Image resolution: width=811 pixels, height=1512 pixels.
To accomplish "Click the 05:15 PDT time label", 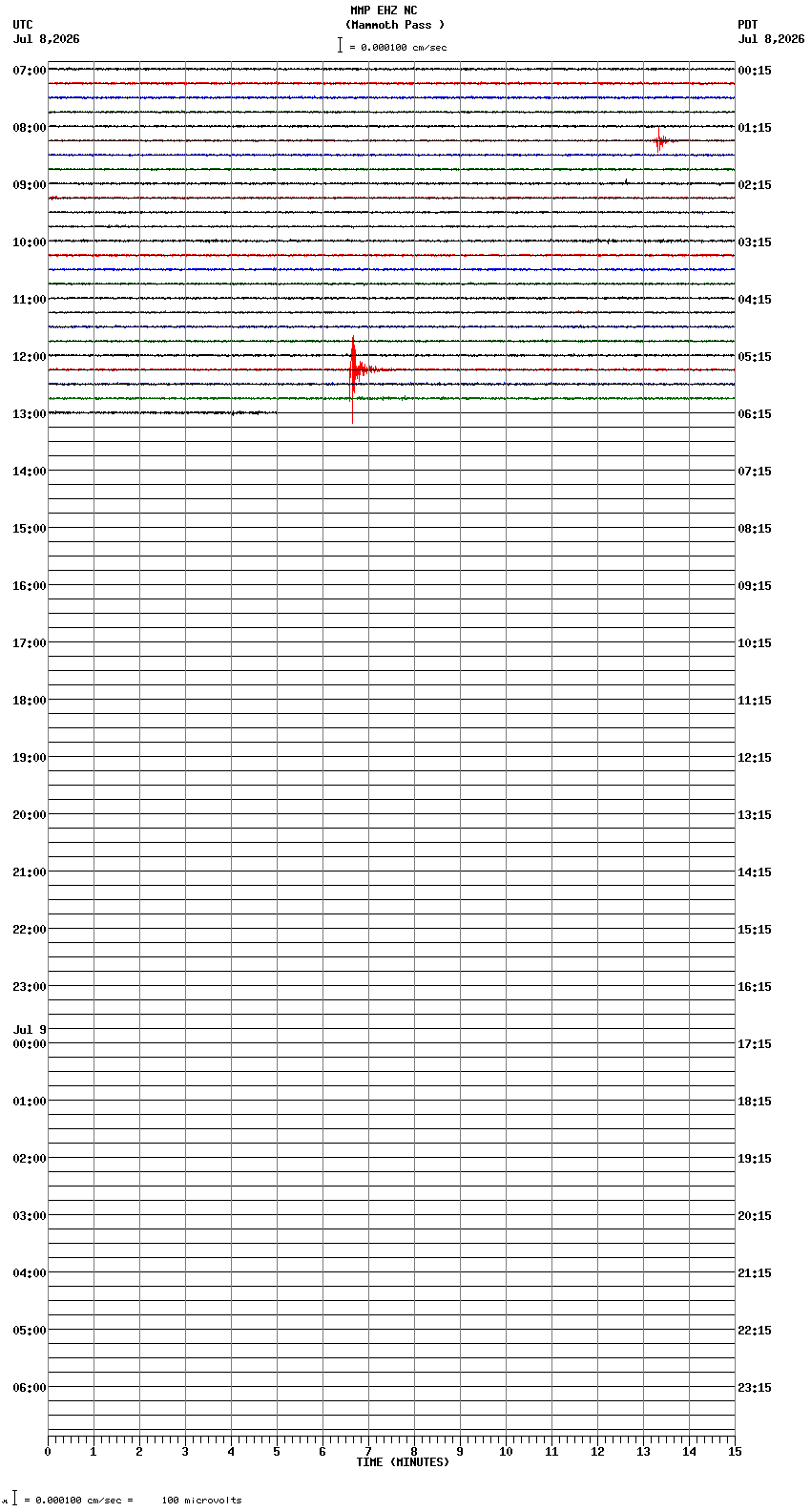I will coord(755,357).
